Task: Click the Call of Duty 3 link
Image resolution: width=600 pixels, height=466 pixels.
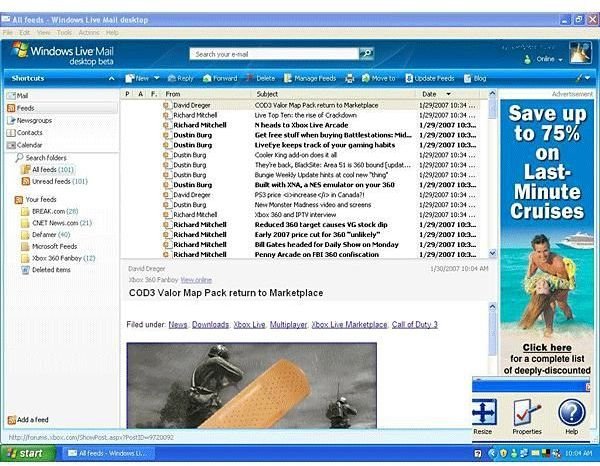Action: point(414,325)
